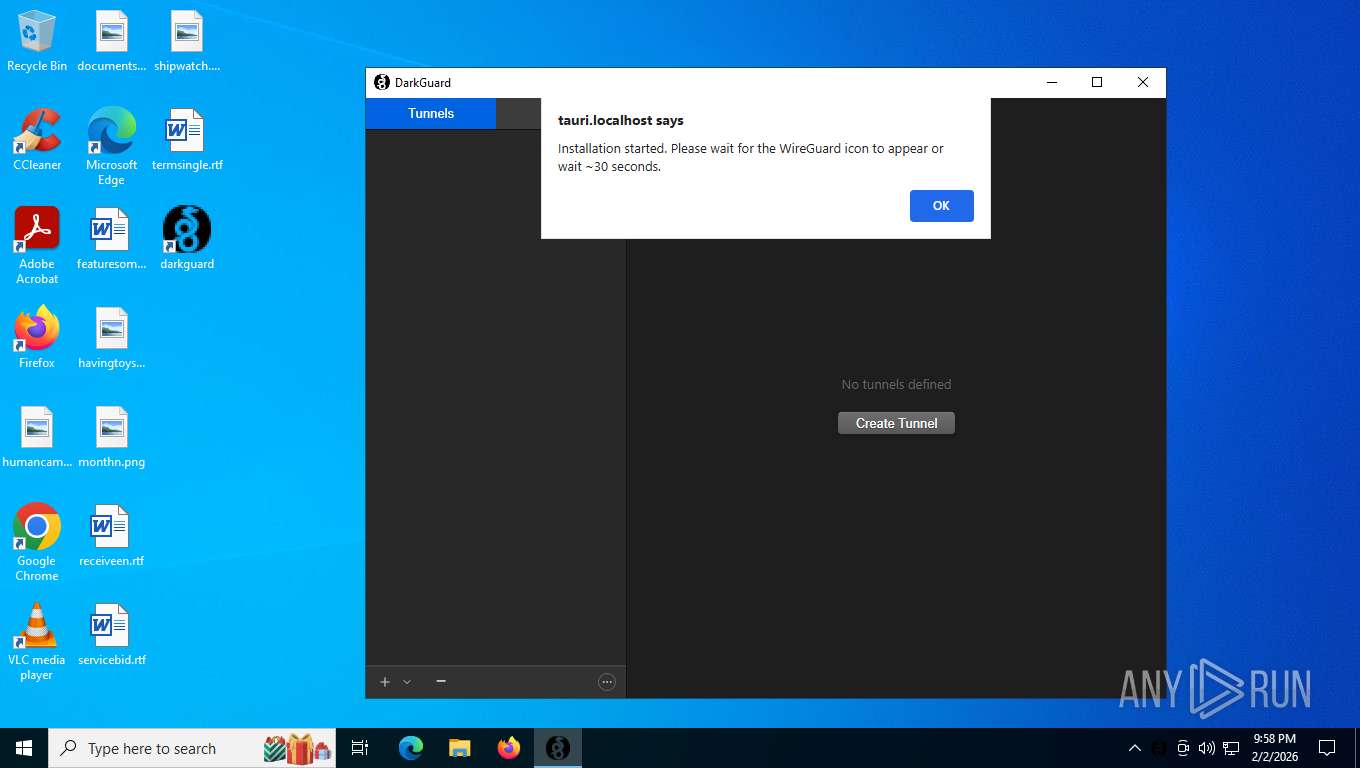Viewport: 1360px width, 768px height.
Task: Select the Microsoft Edge desktop shortcut
Action: click(x=111, y=146)
